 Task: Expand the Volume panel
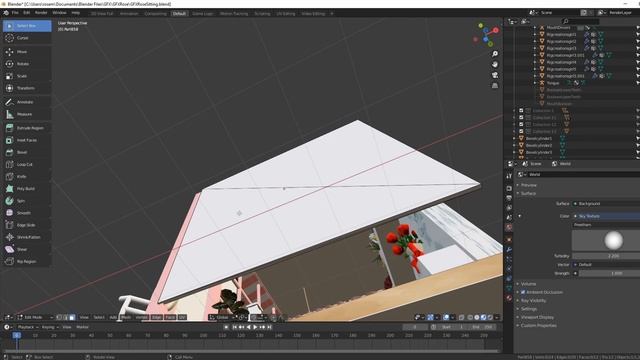tap(528, 284)
